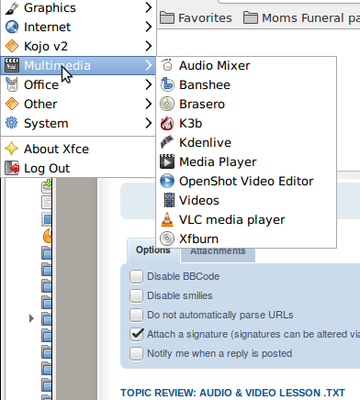Open OpenShot Video Editor
This screenshot has height=400, width=360.
[246, 181]
